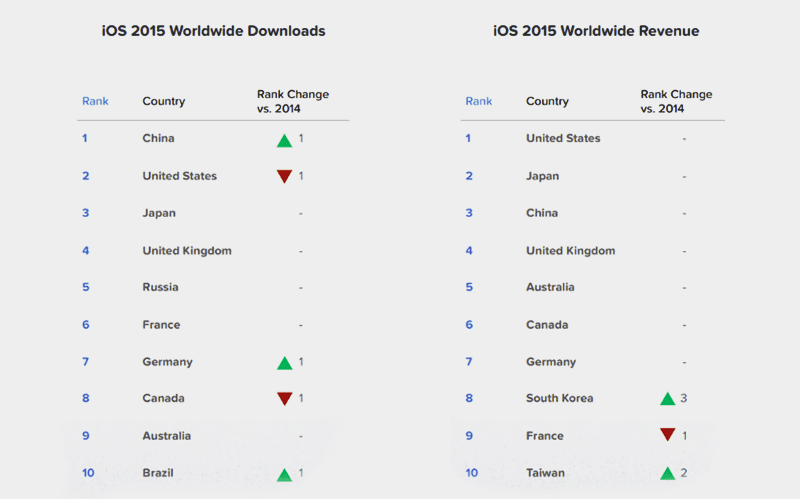
Task: Select Brazil in Downloads table
Action: [x=158, y=473]
